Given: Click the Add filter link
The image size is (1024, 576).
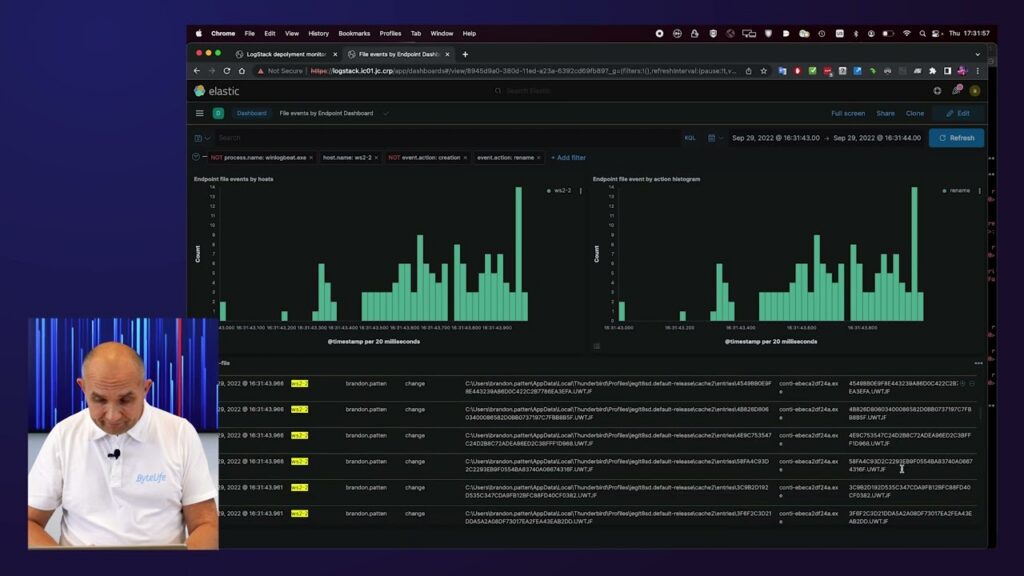Looking at the screenshot, I should [x=568, y=157].
